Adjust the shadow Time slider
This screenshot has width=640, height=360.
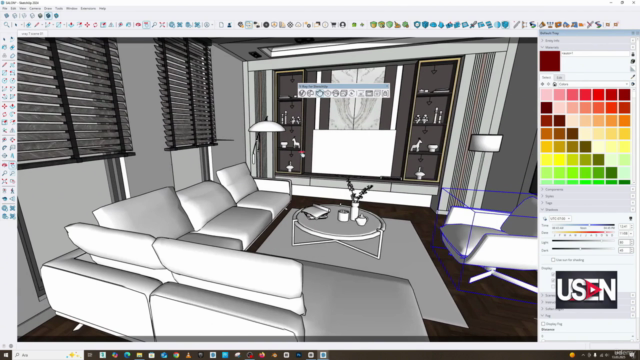[x=583, y=225]
